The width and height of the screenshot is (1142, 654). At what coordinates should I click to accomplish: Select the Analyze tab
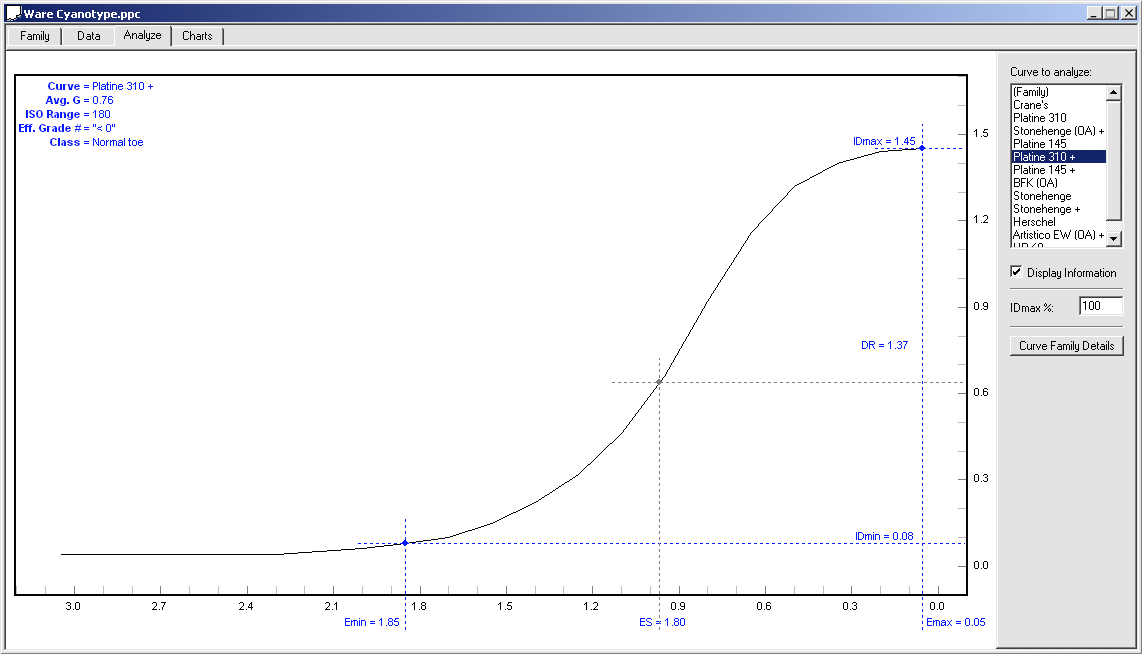[x=142, y=35]
